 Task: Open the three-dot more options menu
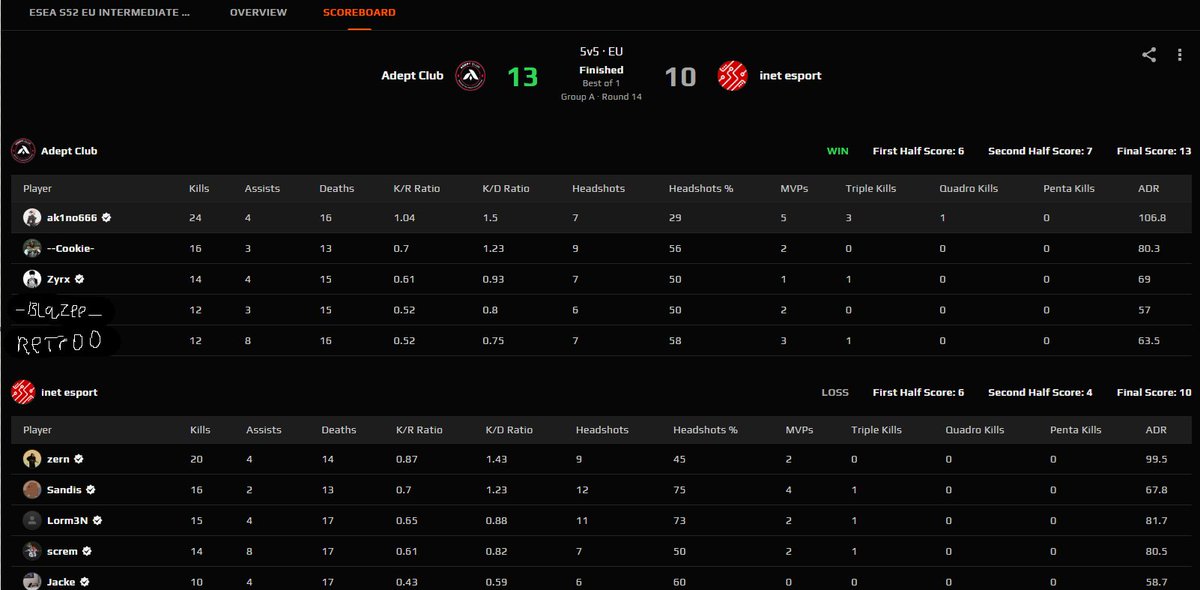click(1180, 55)
